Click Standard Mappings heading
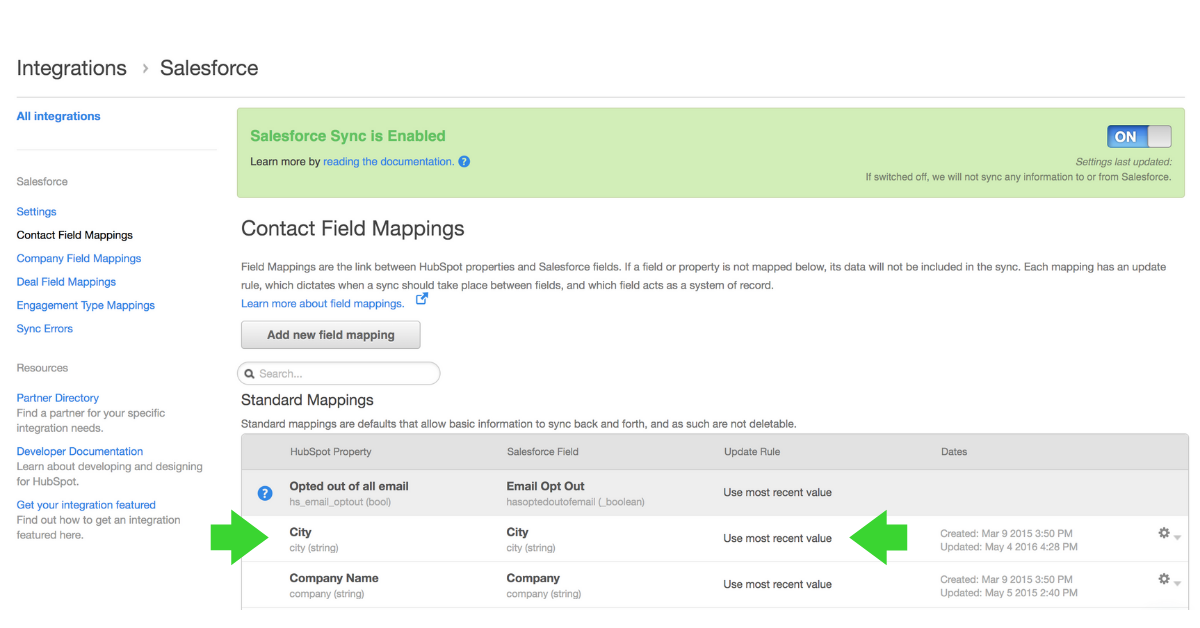1200x628 pixels. pyautogui.click(x=307, y=400)
